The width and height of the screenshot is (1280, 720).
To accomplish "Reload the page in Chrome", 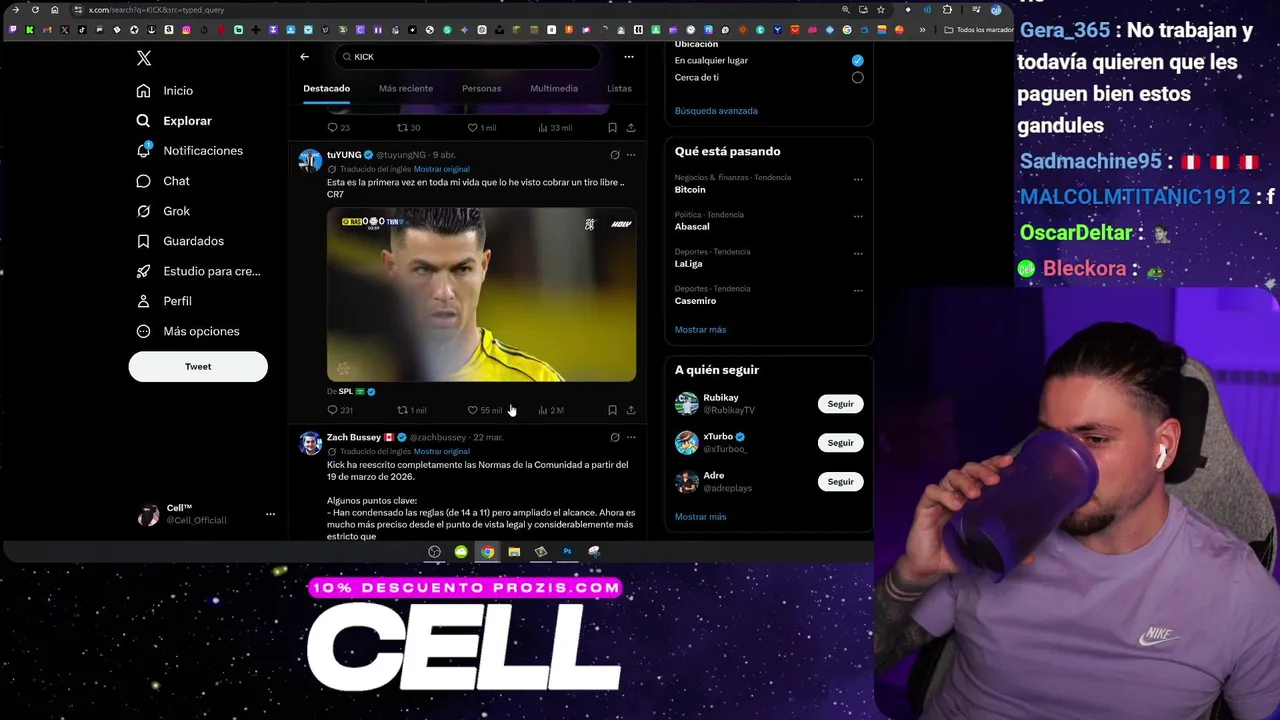I will [35, 10].
